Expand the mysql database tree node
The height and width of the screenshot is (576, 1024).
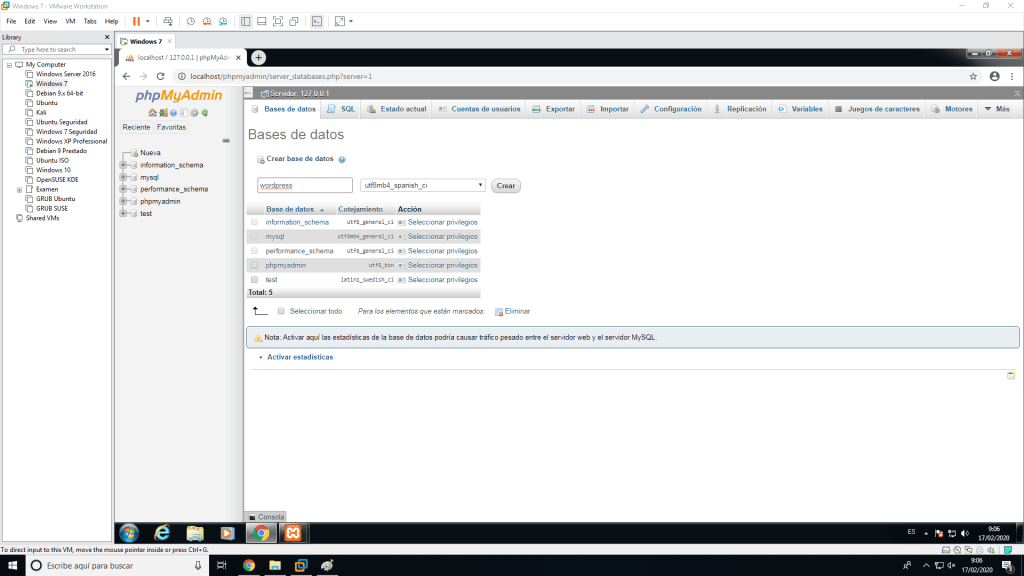[124, 177]
